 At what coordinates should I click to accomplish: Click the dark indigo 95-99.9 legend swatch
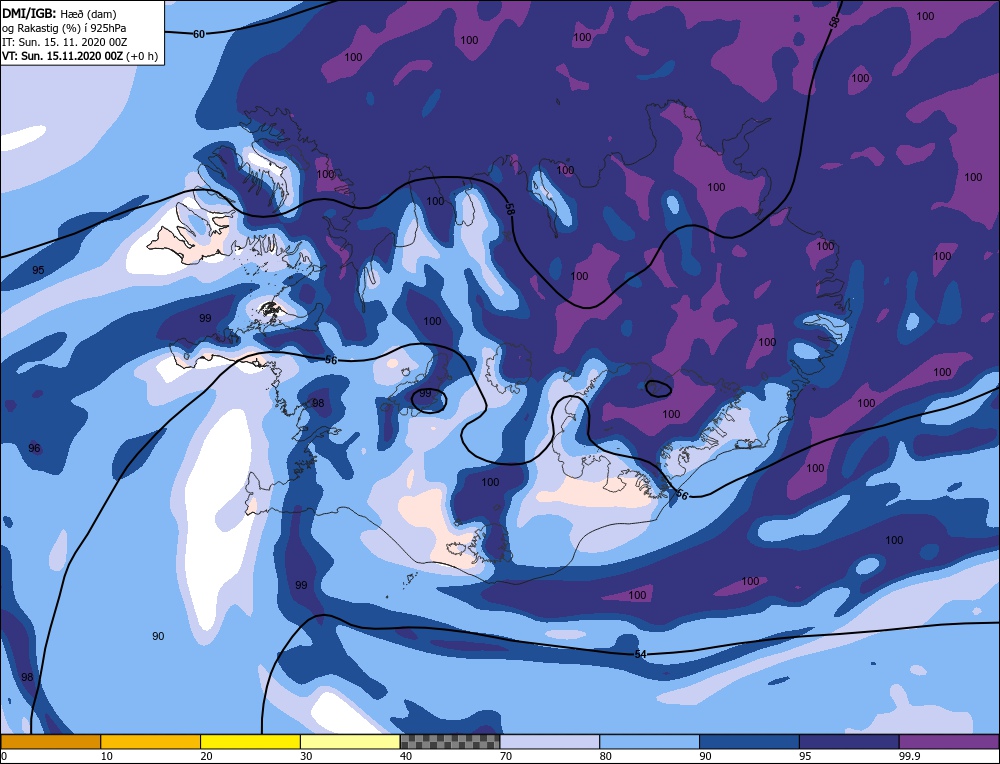tap(849, 741)
